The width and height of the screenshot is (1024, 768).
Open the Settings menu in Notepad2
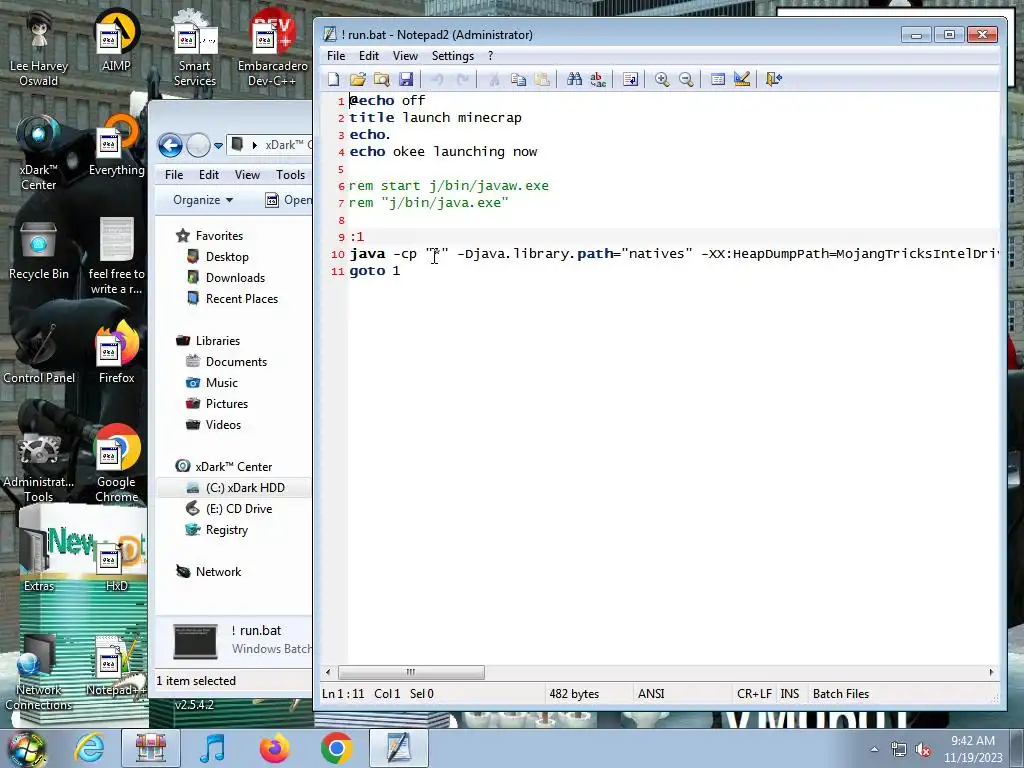click(453, 56)
